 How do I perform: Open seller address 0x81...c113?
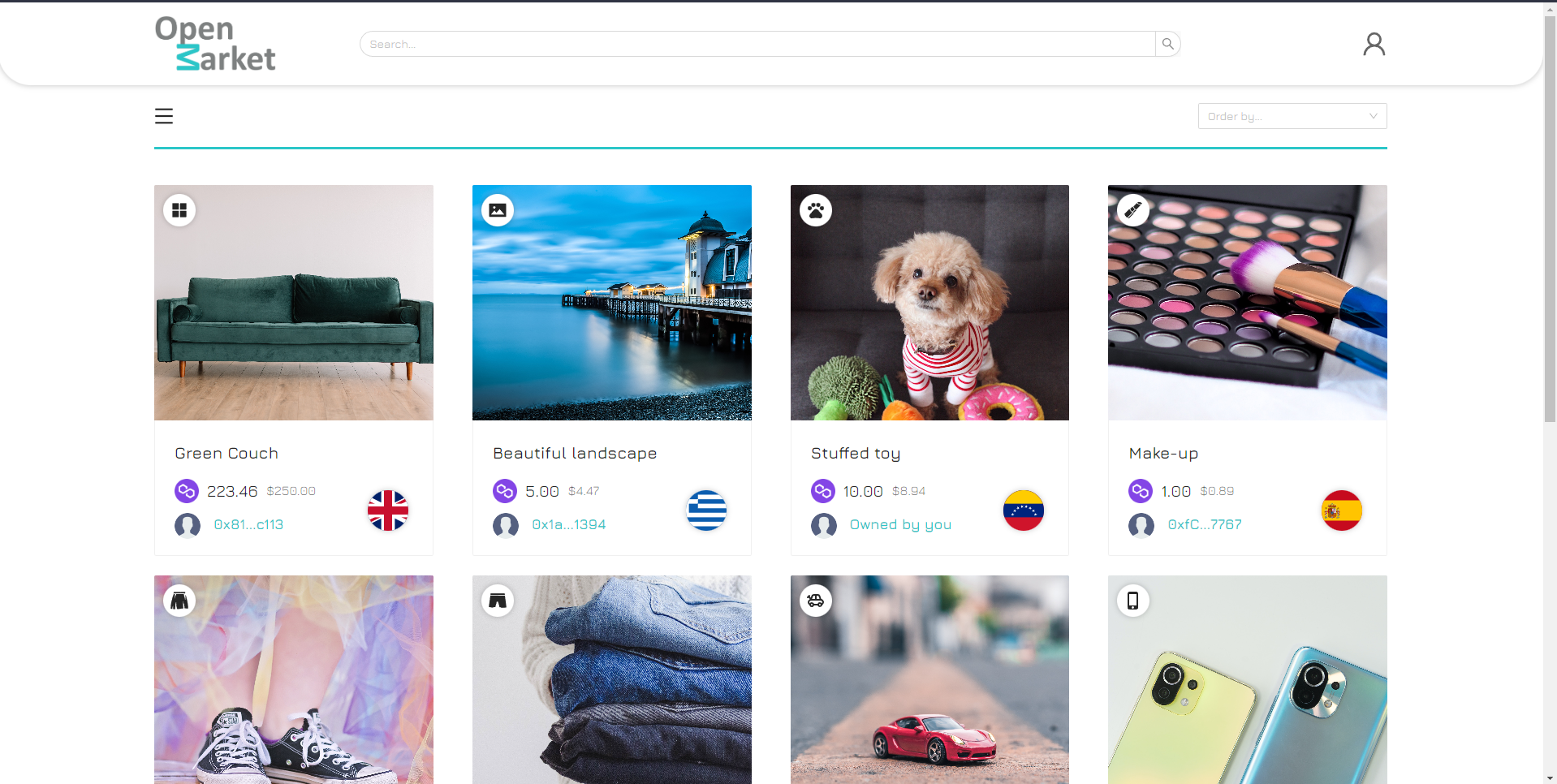[248, 524]
